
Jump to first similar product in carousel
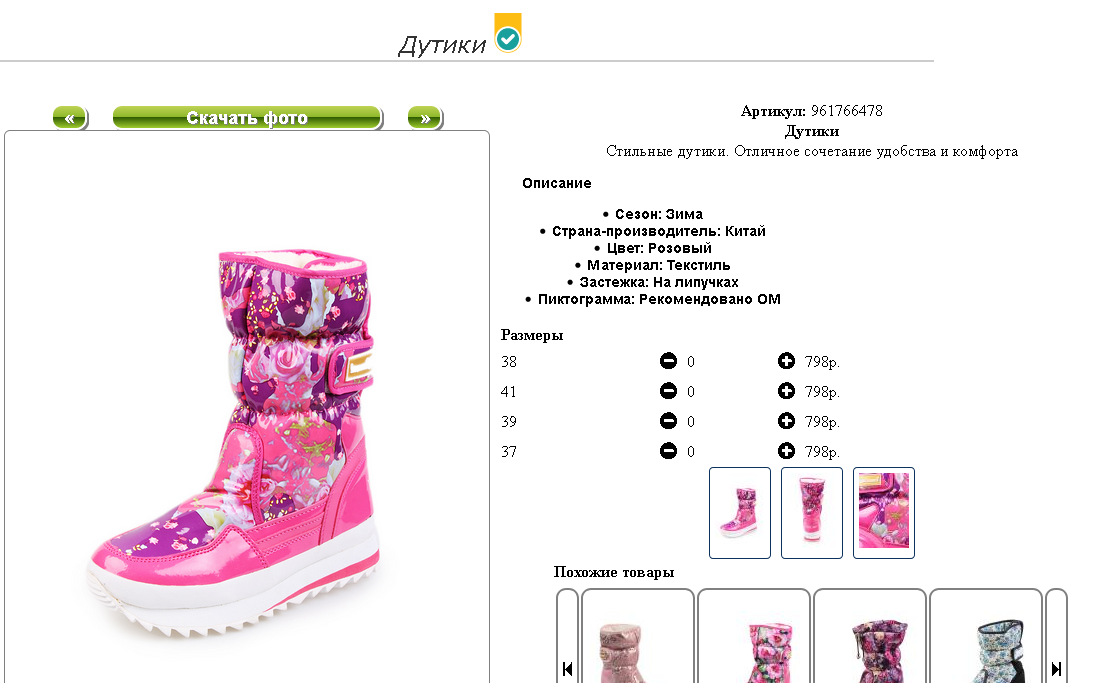pos(567,669)
